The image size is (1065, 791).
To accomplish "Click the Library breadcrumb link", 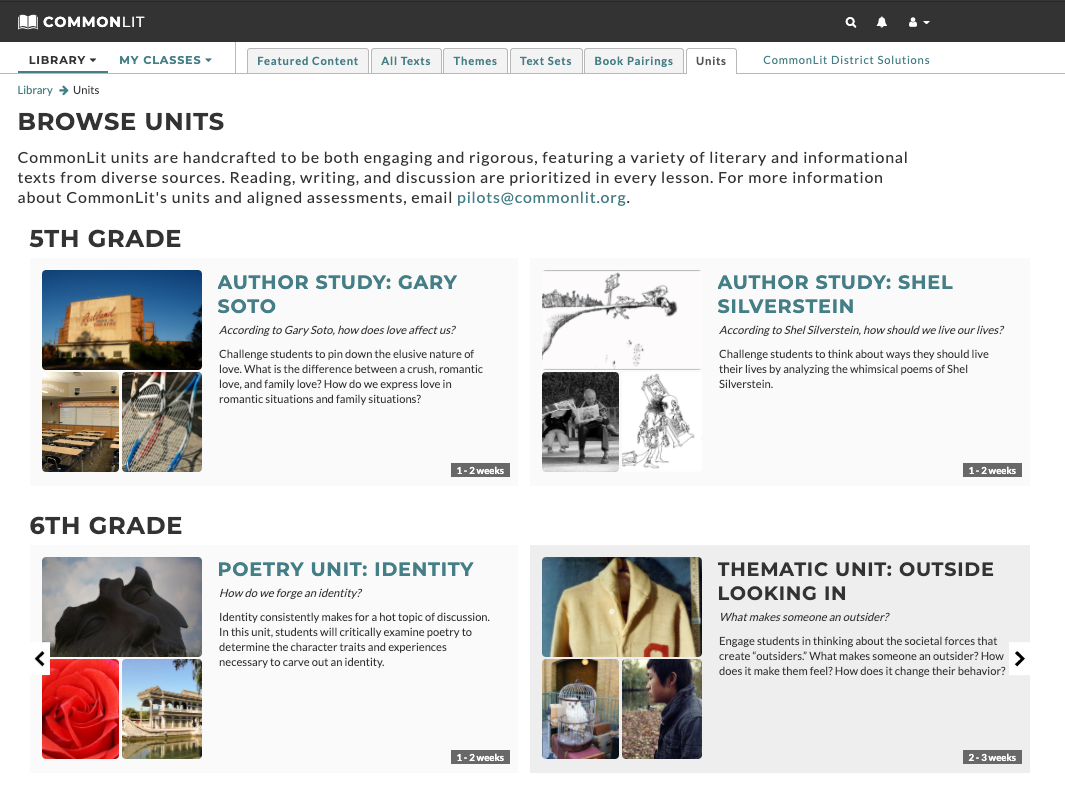I will pyautogui.click(x=35, y=90).
